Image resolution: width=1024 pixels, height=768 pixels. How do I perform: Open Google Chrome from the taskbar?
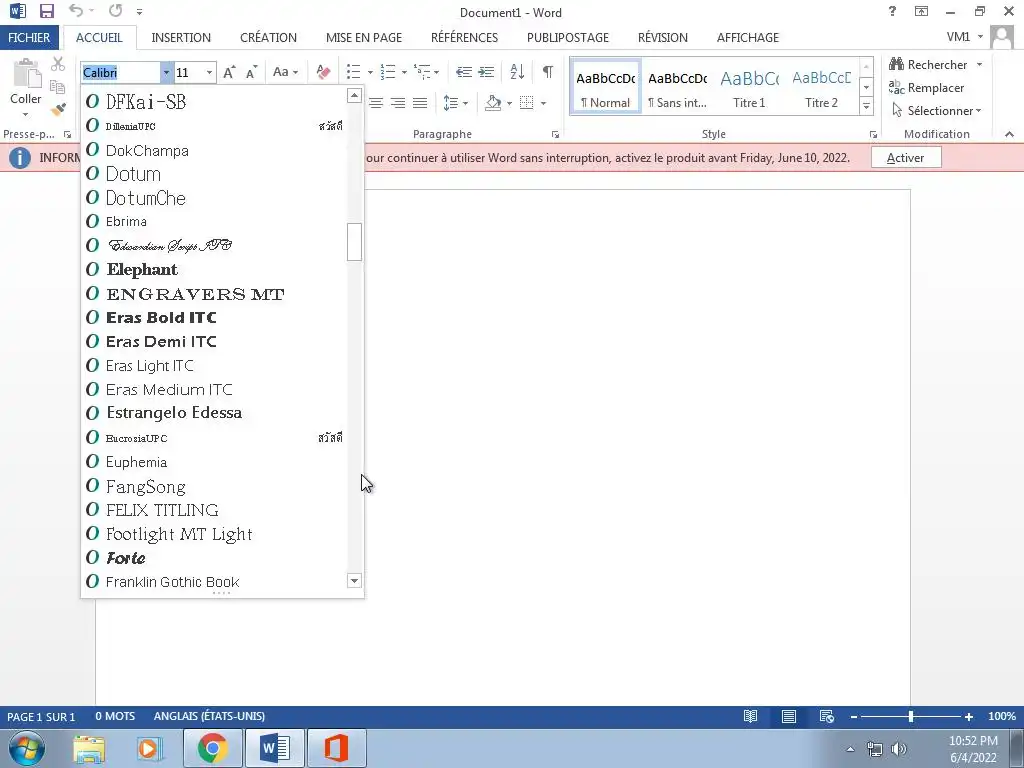coord(213,748)
